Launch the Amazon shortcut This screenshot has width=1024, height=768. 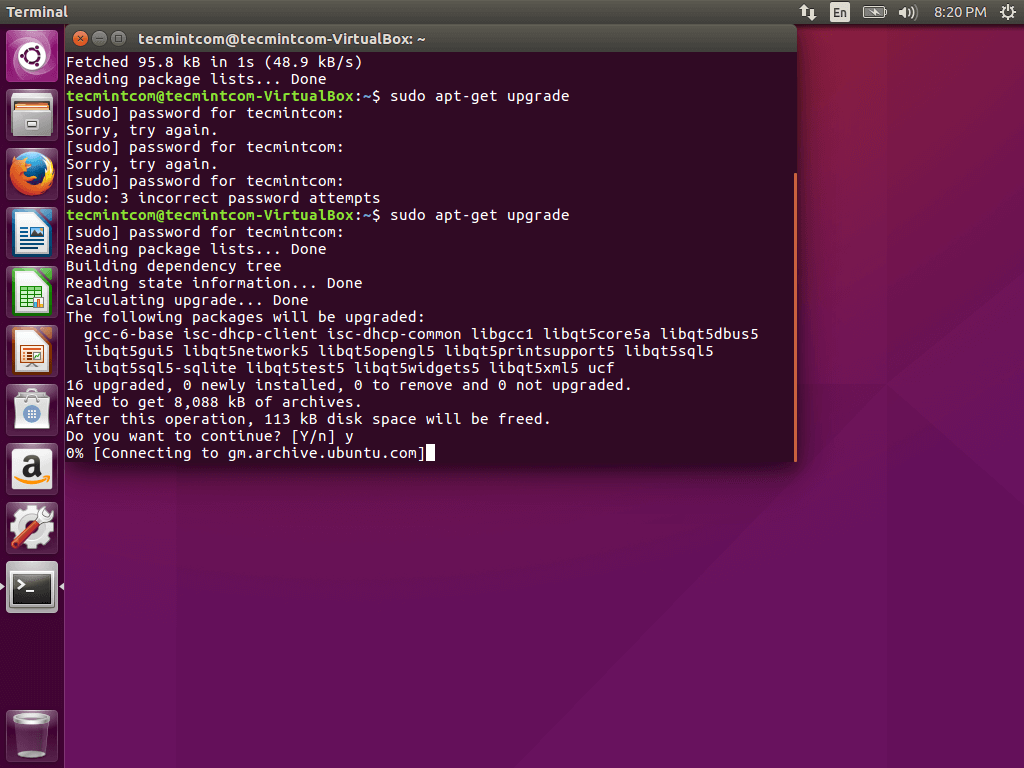[x=31, y=468]
